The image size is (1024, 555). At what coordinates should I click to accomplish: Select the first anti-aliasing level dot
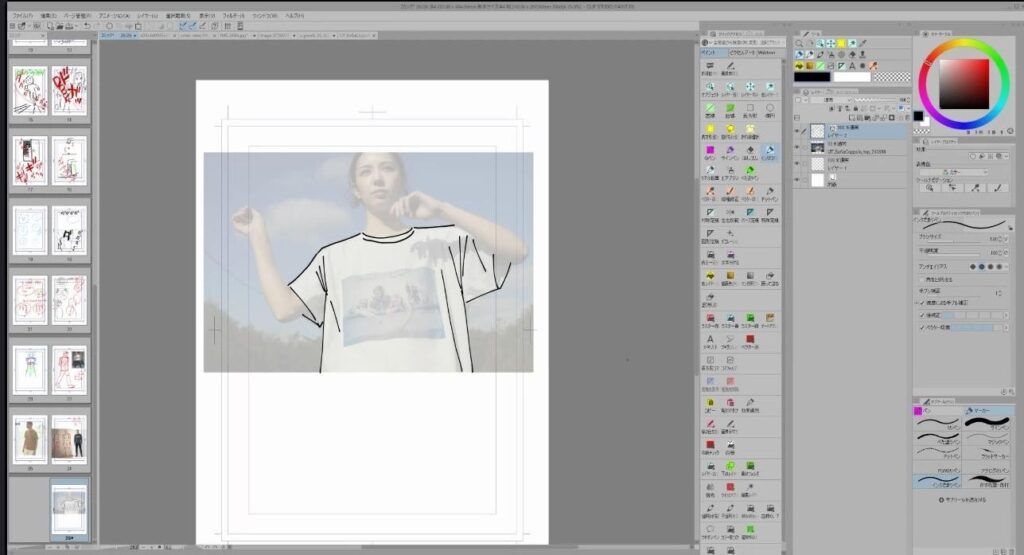[x=972, y=266]
